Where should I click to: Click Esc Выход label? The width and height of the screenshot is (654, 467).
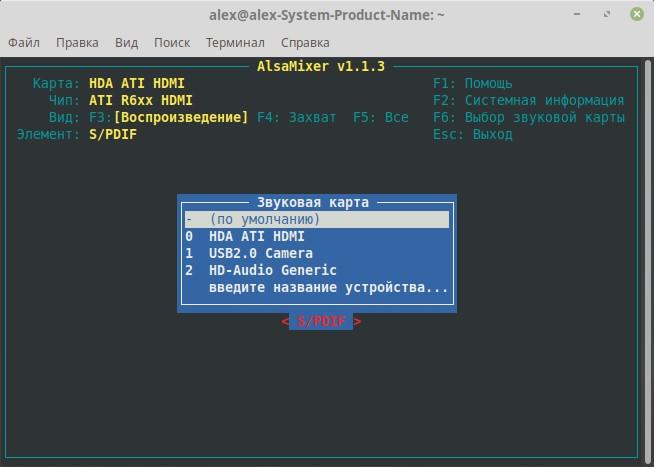473,134
